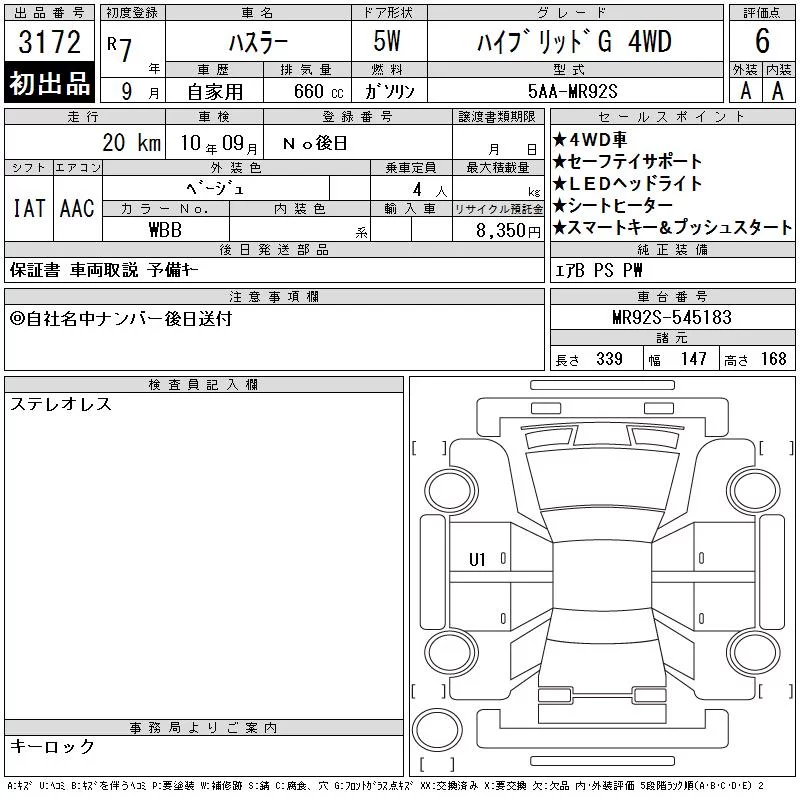The height and width of the screenshot is (800, 800).
Task: Select the 初出品 black badge
Action: point(49,82)
